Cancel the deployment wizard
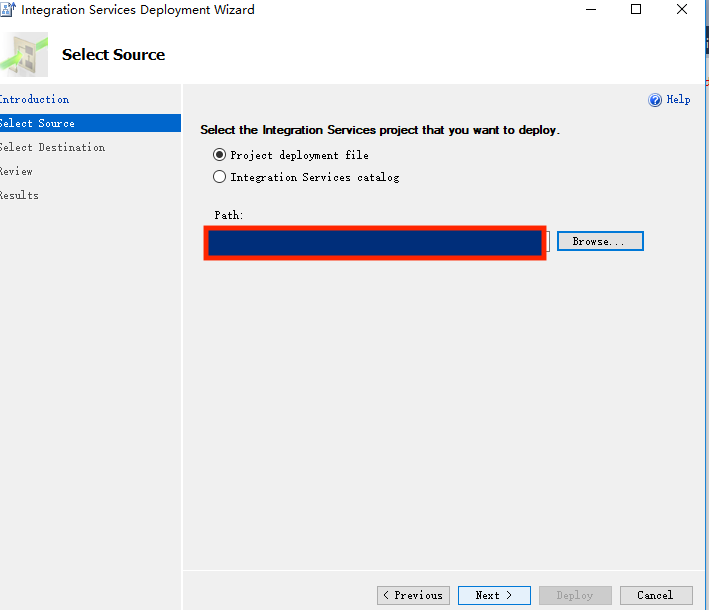The height and width of the screenshot is (610, 709). [x=655, y=595]
